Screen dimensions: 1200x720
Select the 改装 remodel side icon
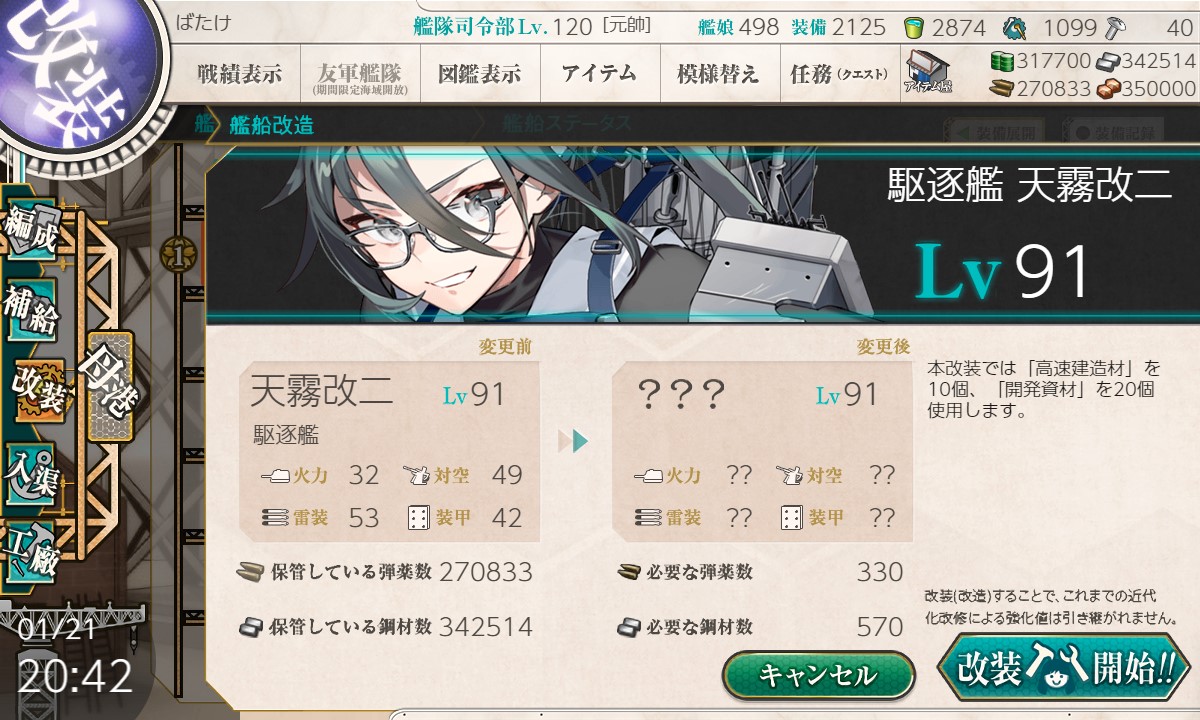click(38, 392)
